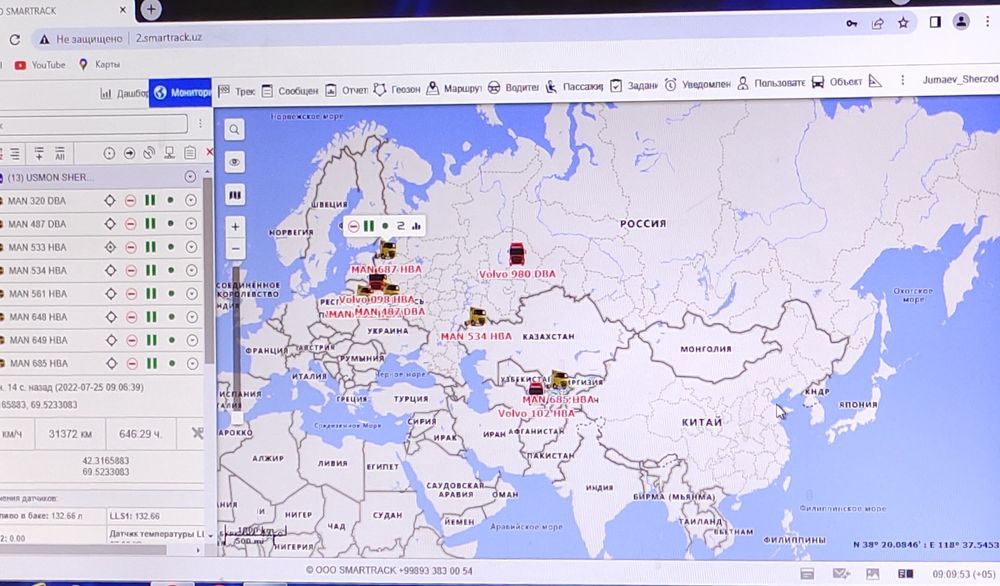Open the Пассажиры tab

(574, 86)
